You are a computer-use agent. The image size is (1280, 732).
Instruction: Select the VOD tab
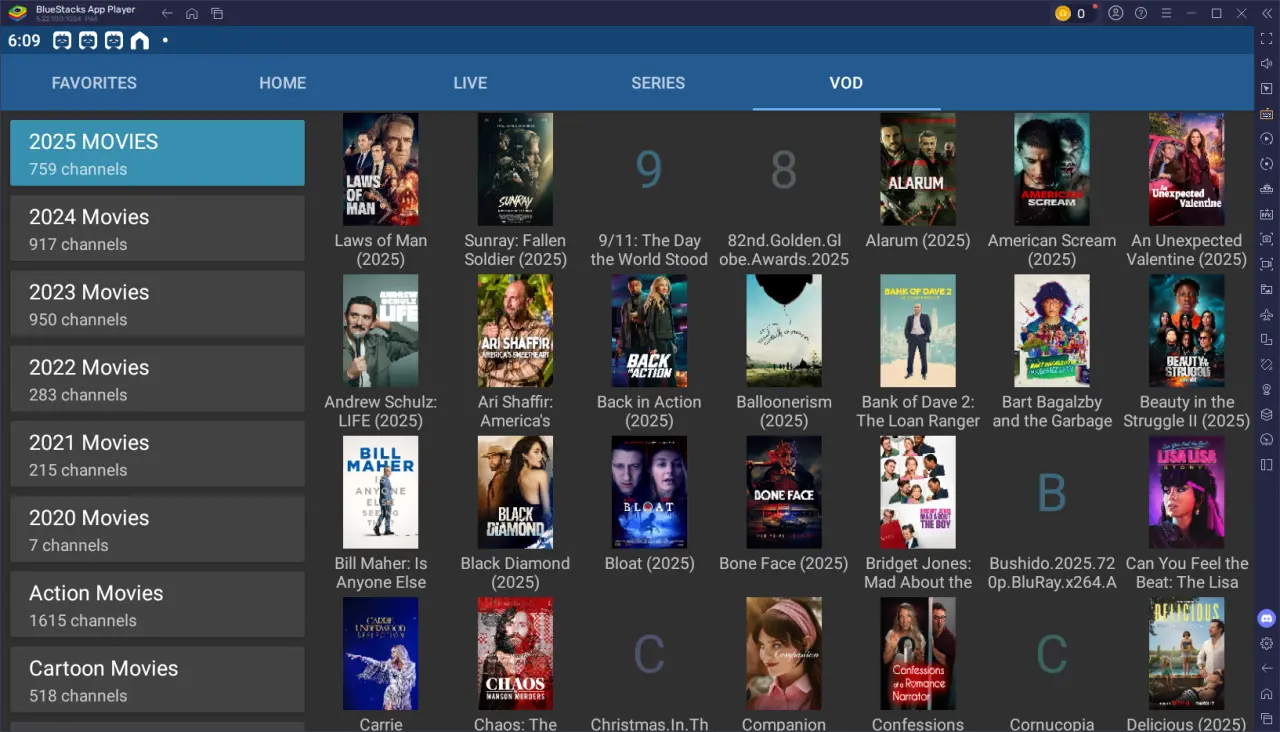tap(846, 83)
